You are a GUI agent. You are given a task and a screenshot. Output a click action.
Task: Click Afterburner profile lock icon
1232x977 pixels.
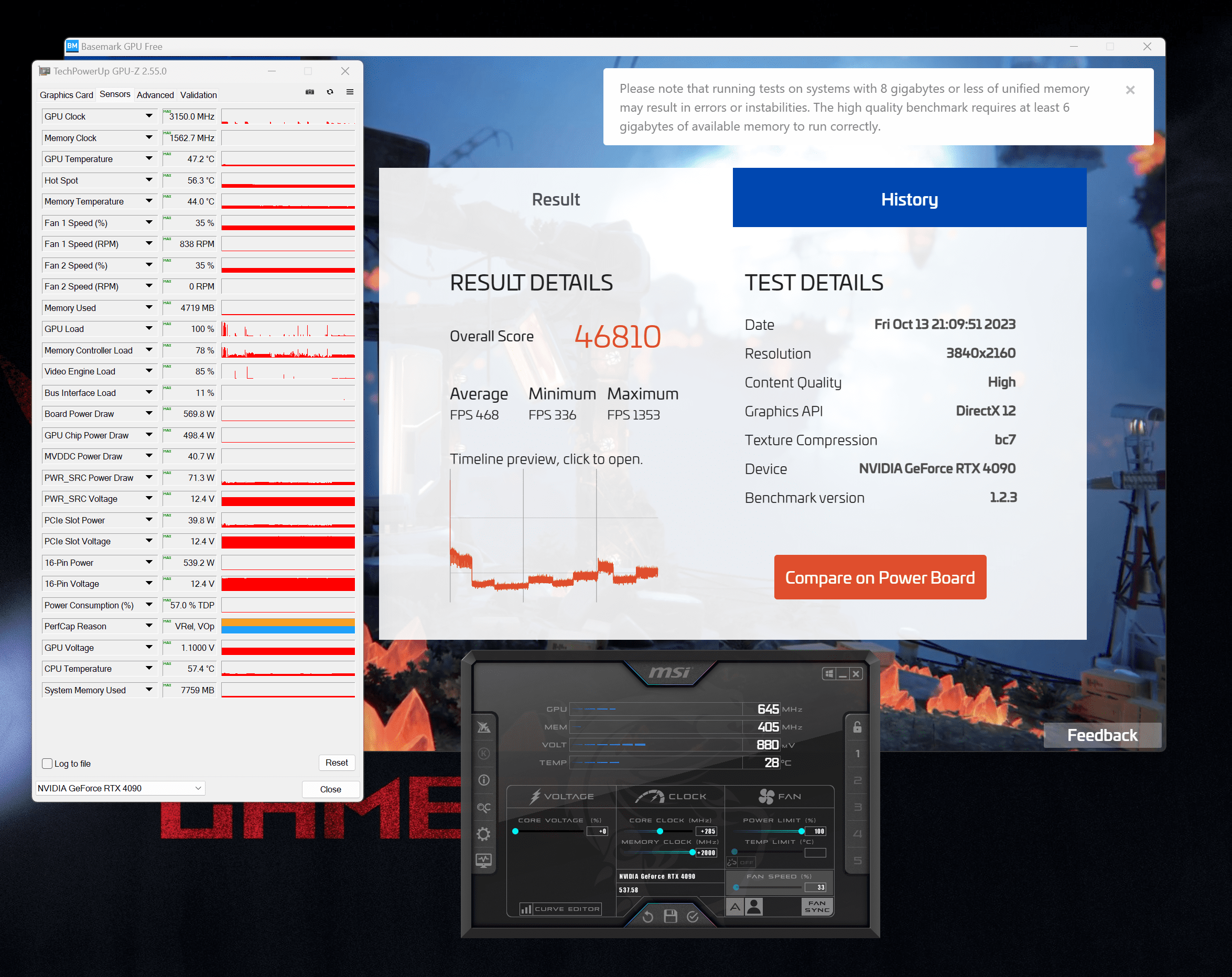(x=857, y=727)
